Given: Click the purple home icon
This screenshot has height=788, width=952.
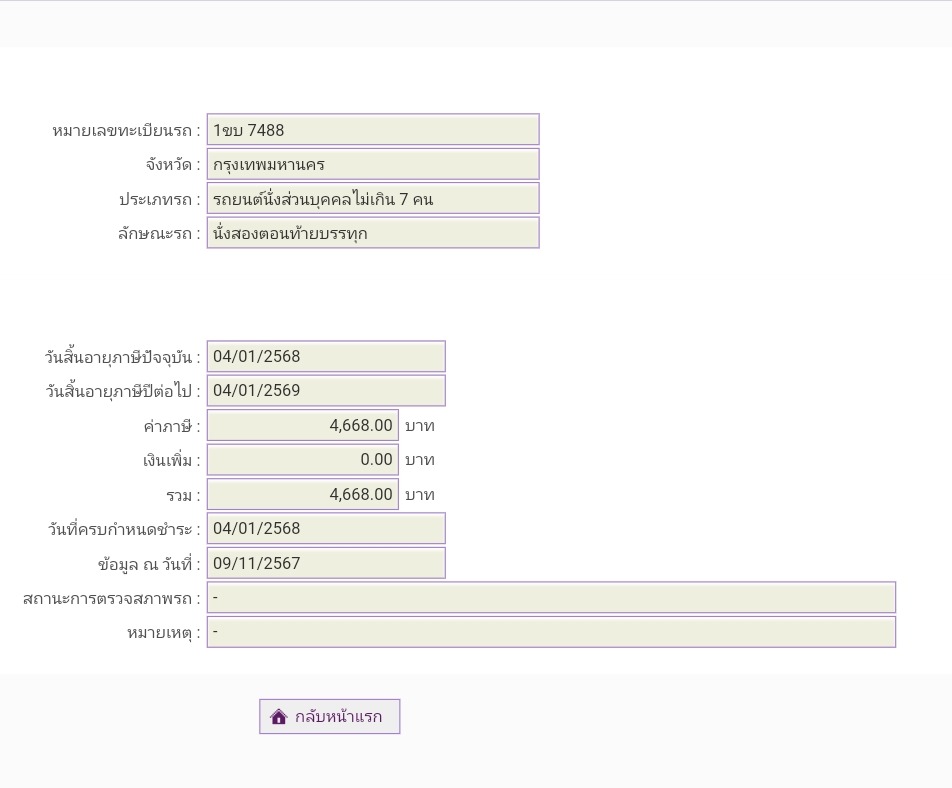Looking at the screenshot, I should pyautogui.click(x=278, y=716).
